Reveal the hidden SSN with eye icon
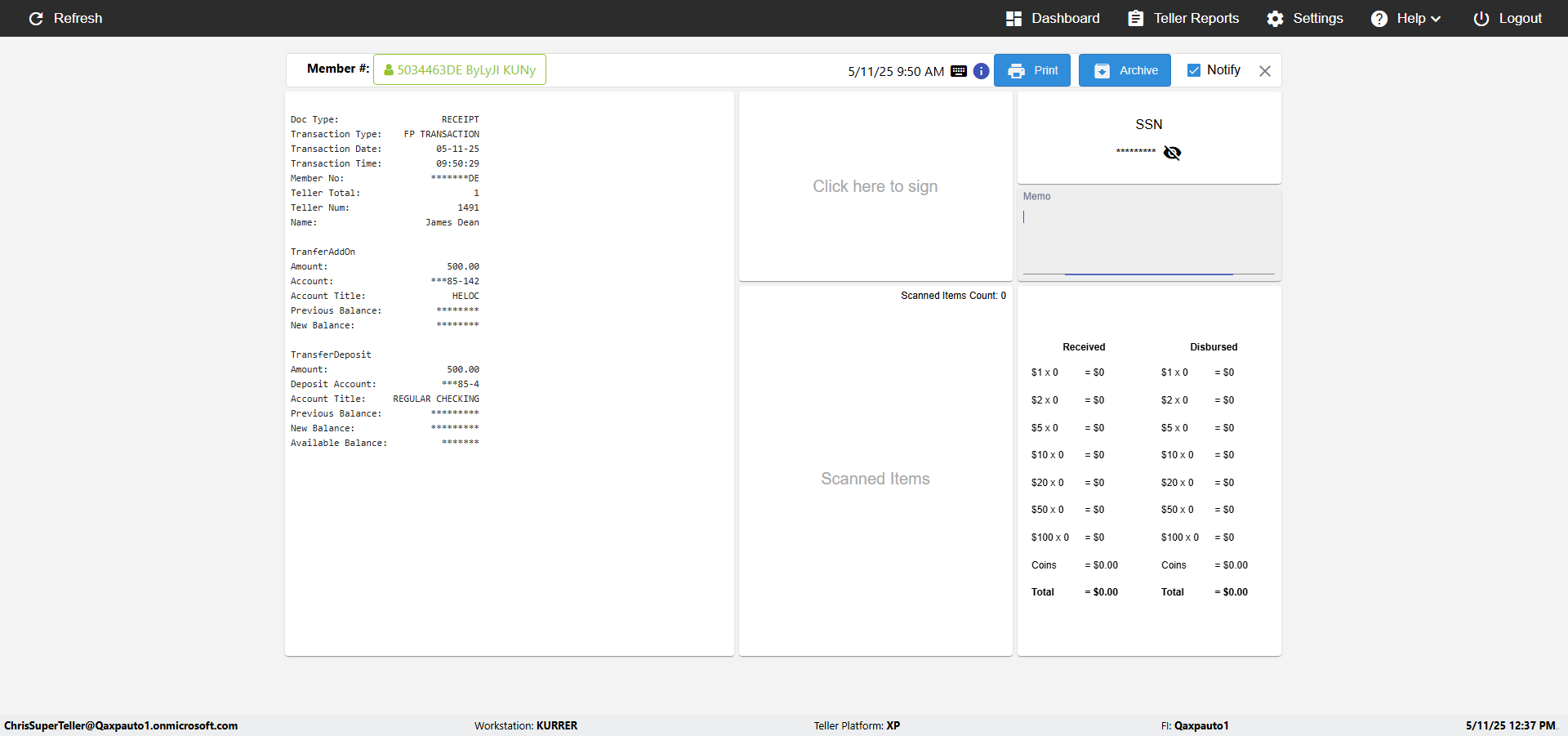Image resolution: width=1568 pixels, height=736 pixels. pyautogui.click(x=1172, y=153)
